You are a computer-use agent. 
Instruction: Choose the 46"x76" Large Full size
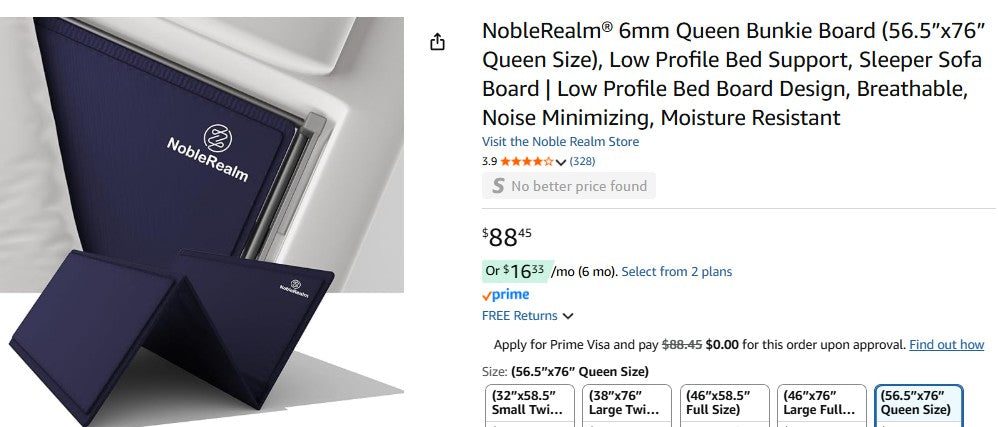[821, 405]
